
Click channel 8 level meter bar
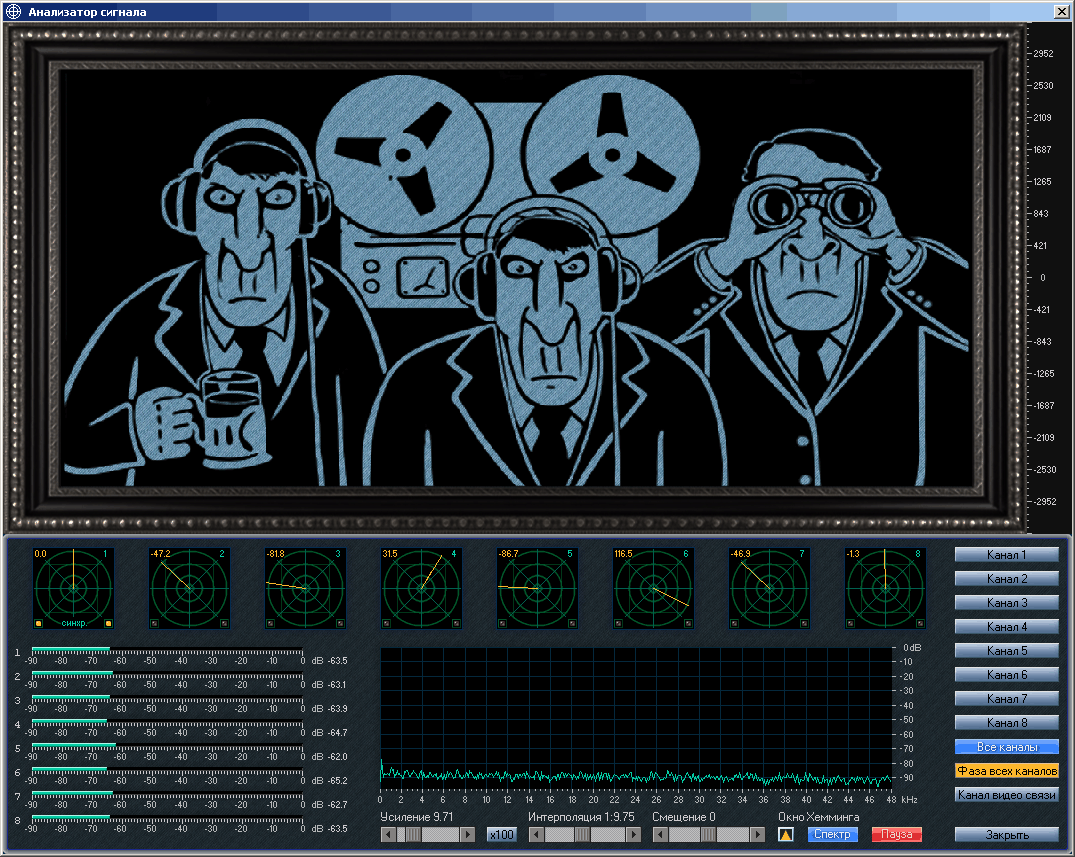point(167,817)
